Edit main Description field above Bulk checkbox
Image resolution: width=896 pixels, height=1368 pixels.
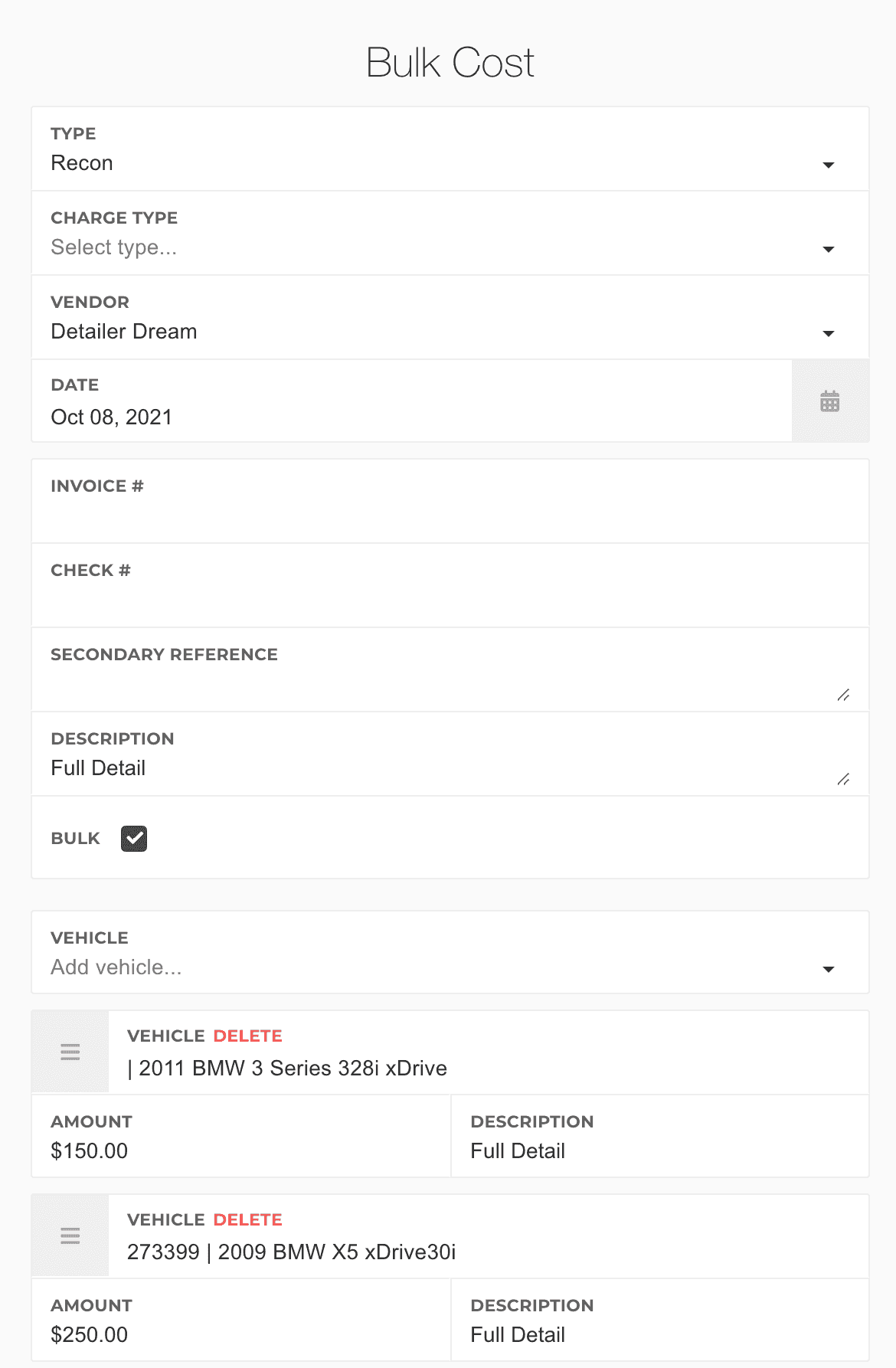(437, 767)
